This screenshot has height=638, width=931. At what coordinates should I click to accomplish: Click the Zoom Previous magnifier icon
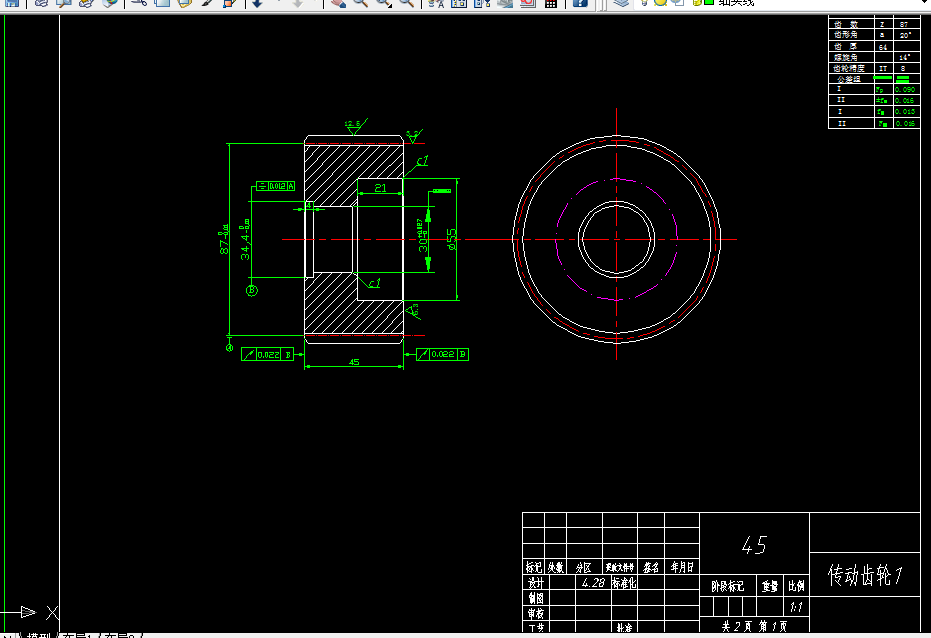[407, 3]
